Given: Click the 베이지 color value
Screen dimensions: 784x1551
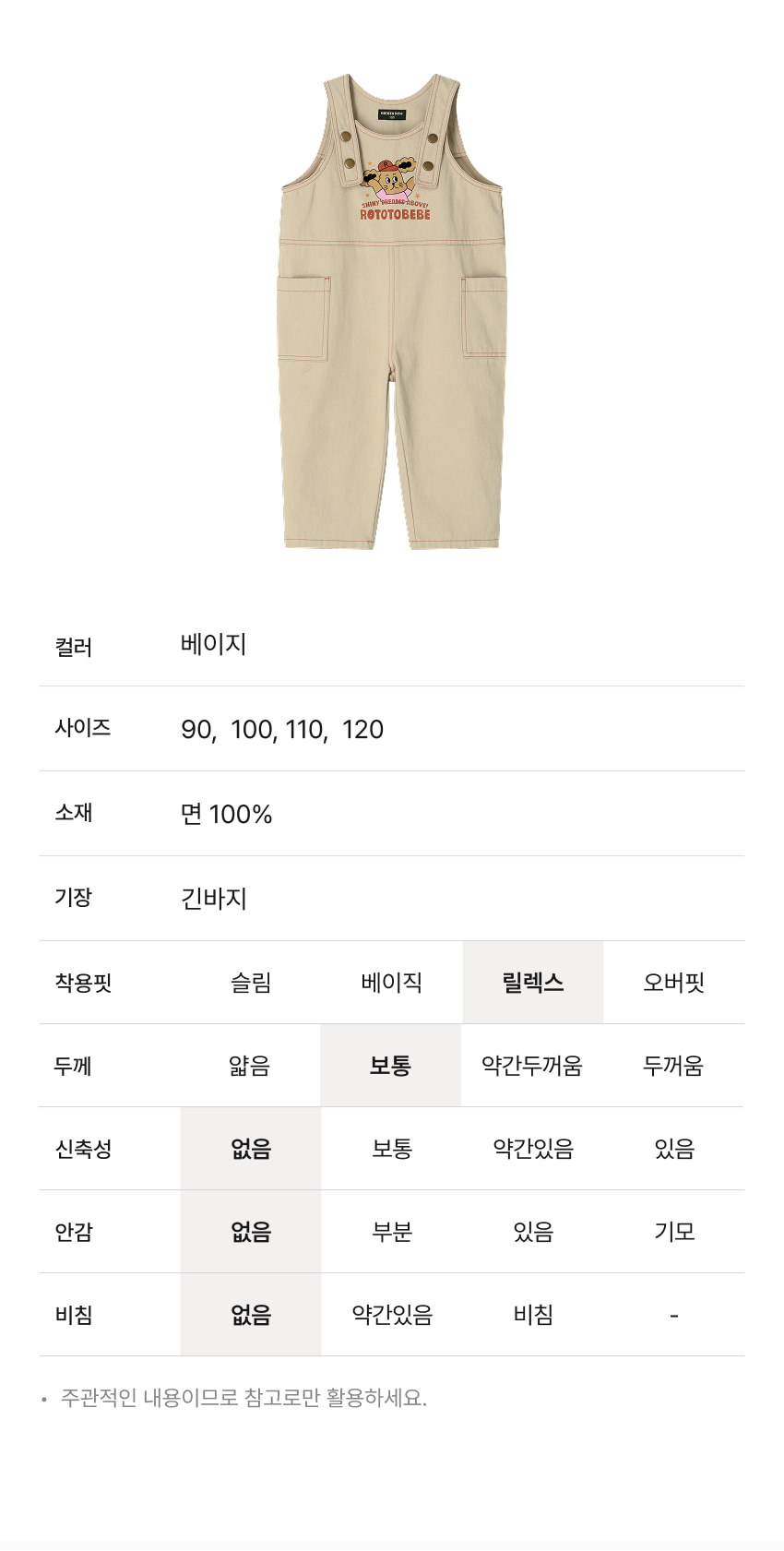Looking at the screenshot, I should tap(214, 644).
